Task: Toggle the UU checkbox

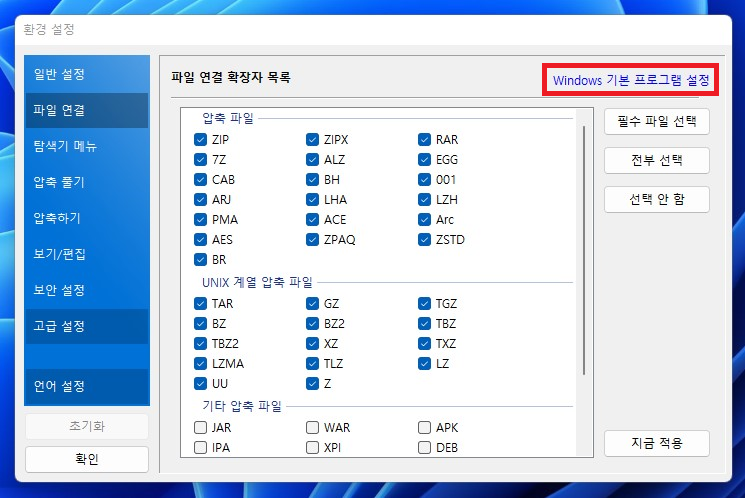Action: [201, 383]
